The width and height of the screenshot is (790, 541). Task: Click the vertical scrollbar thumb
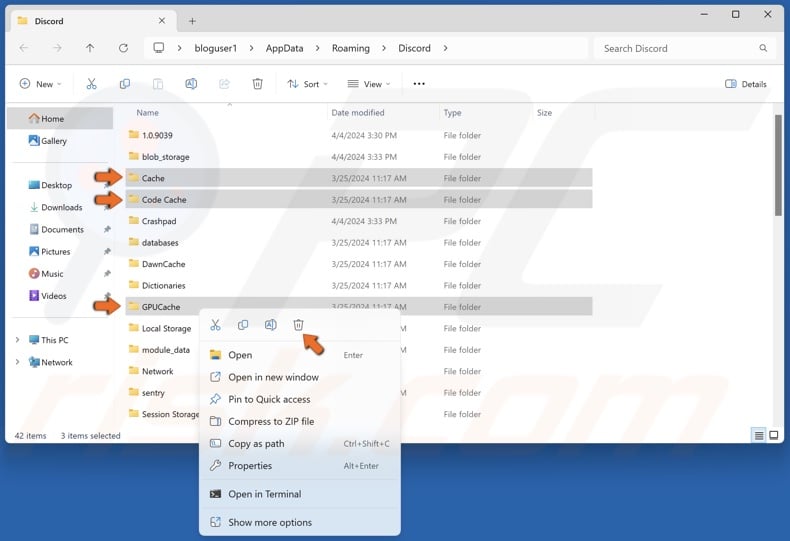pos(778,165)
